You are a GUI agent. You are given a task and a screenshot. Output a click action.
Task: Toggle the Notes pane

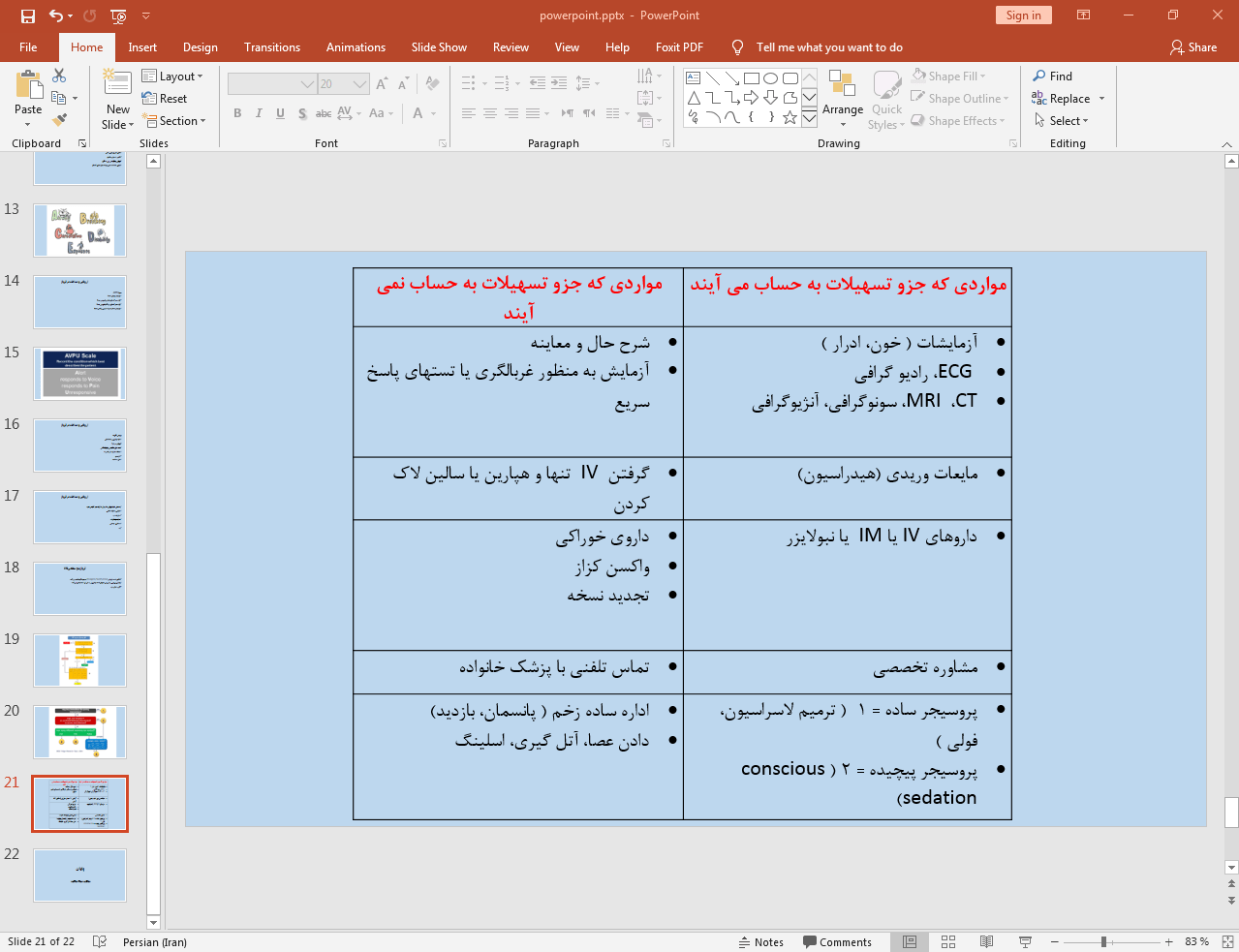(761, 941)
